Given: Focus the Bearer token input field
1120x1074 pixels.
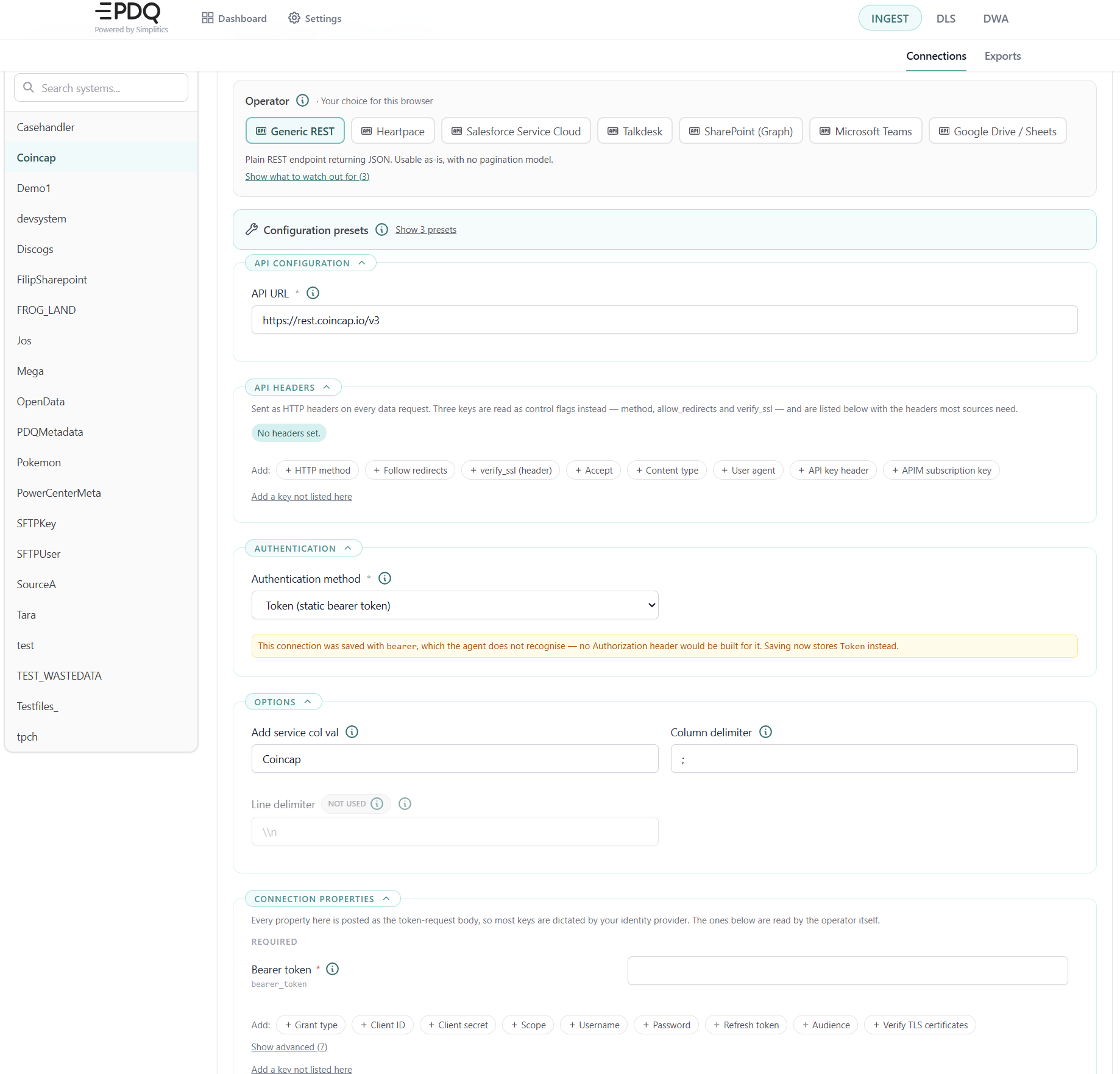Looking at the screenshot, I should tap(848, 970).
